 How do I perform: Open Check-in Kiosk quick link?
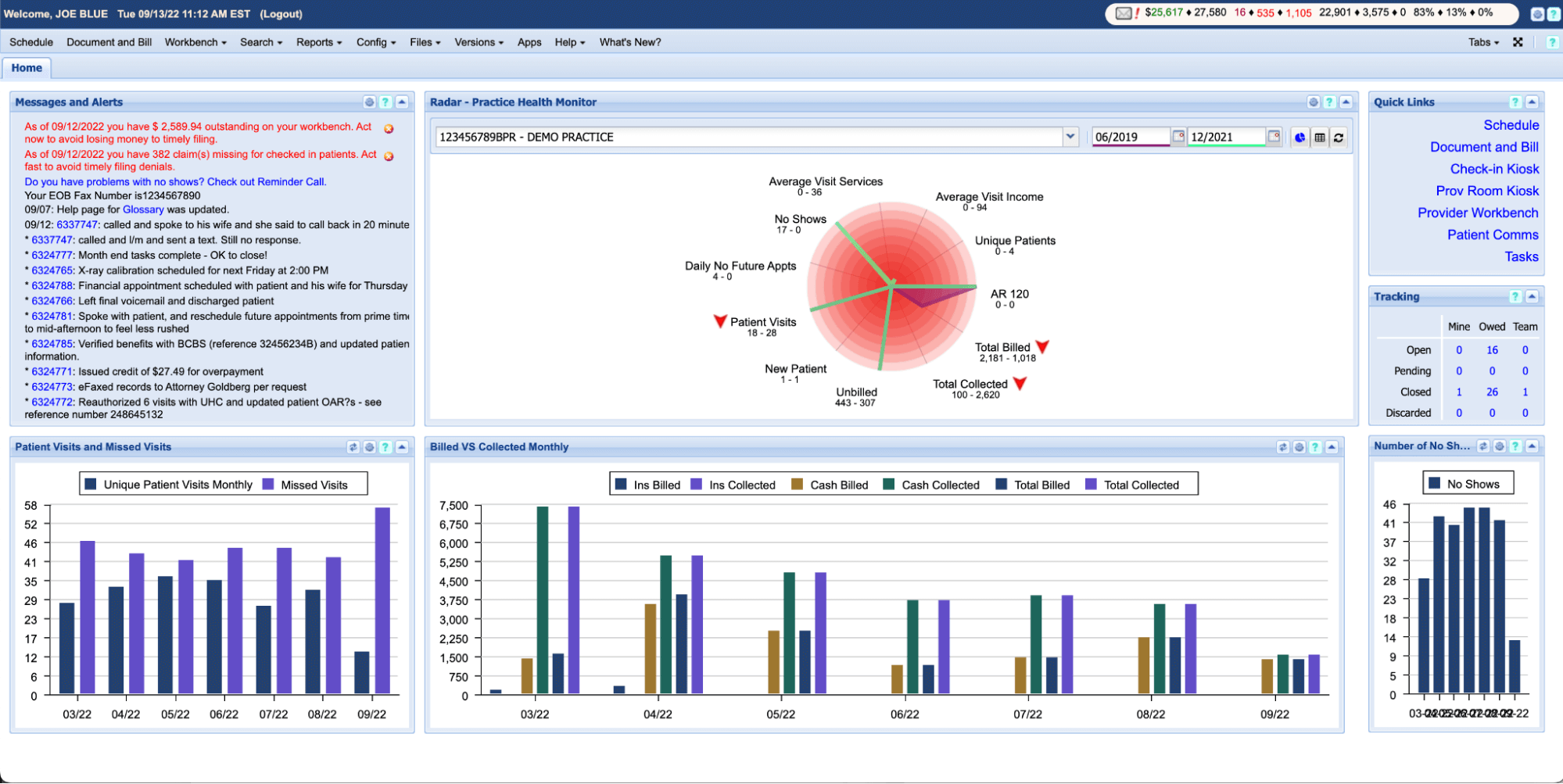[1494, 169]
